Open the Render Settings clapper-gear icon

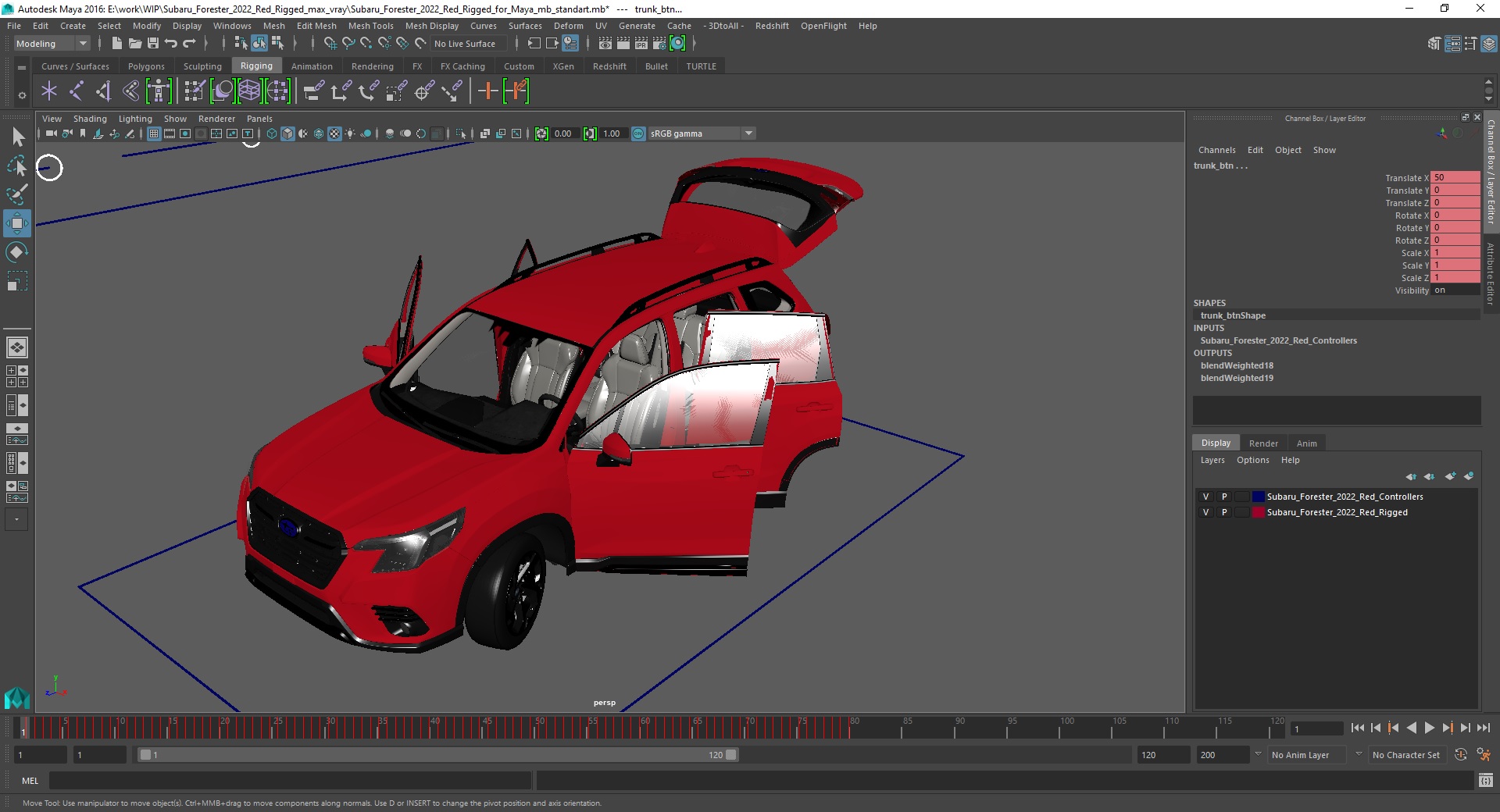(x=659, y=44)
